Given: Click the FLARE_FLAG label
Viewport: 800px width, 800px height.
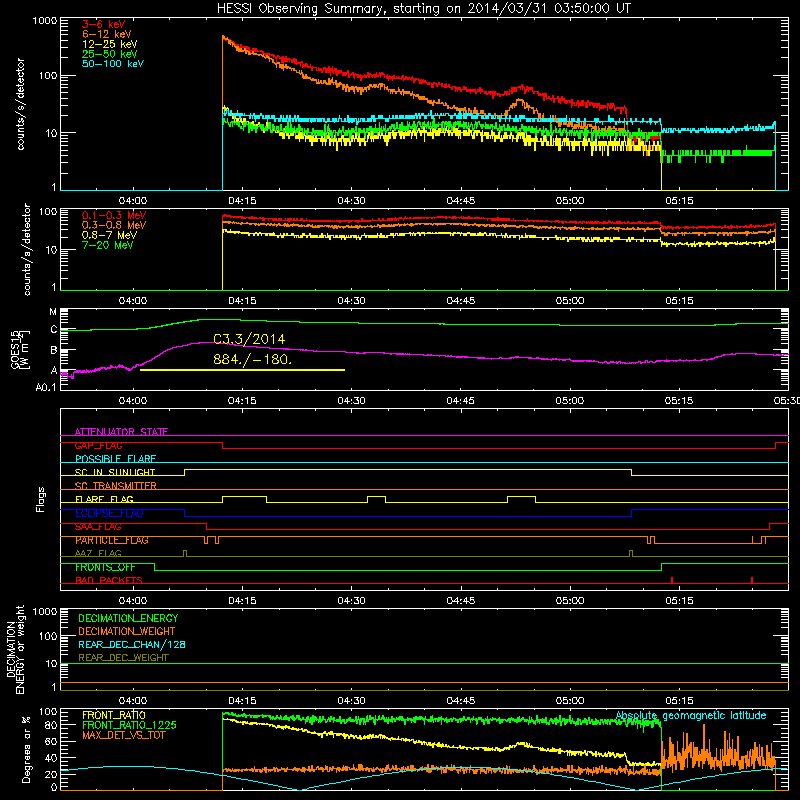Looking at the screenshot, I should pos(104,499).
